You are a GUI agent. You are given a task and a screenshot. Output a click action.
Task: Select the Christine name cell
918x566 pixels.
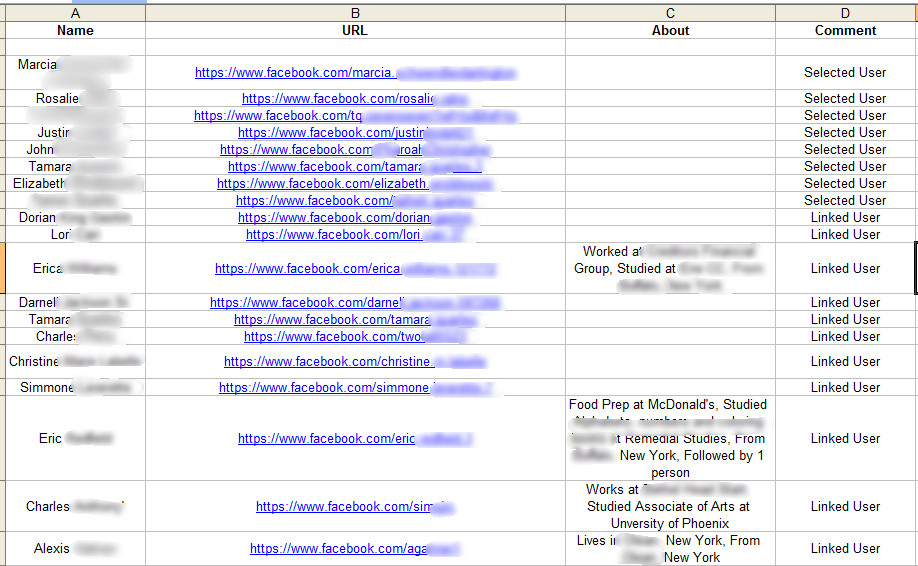(76, 362)
